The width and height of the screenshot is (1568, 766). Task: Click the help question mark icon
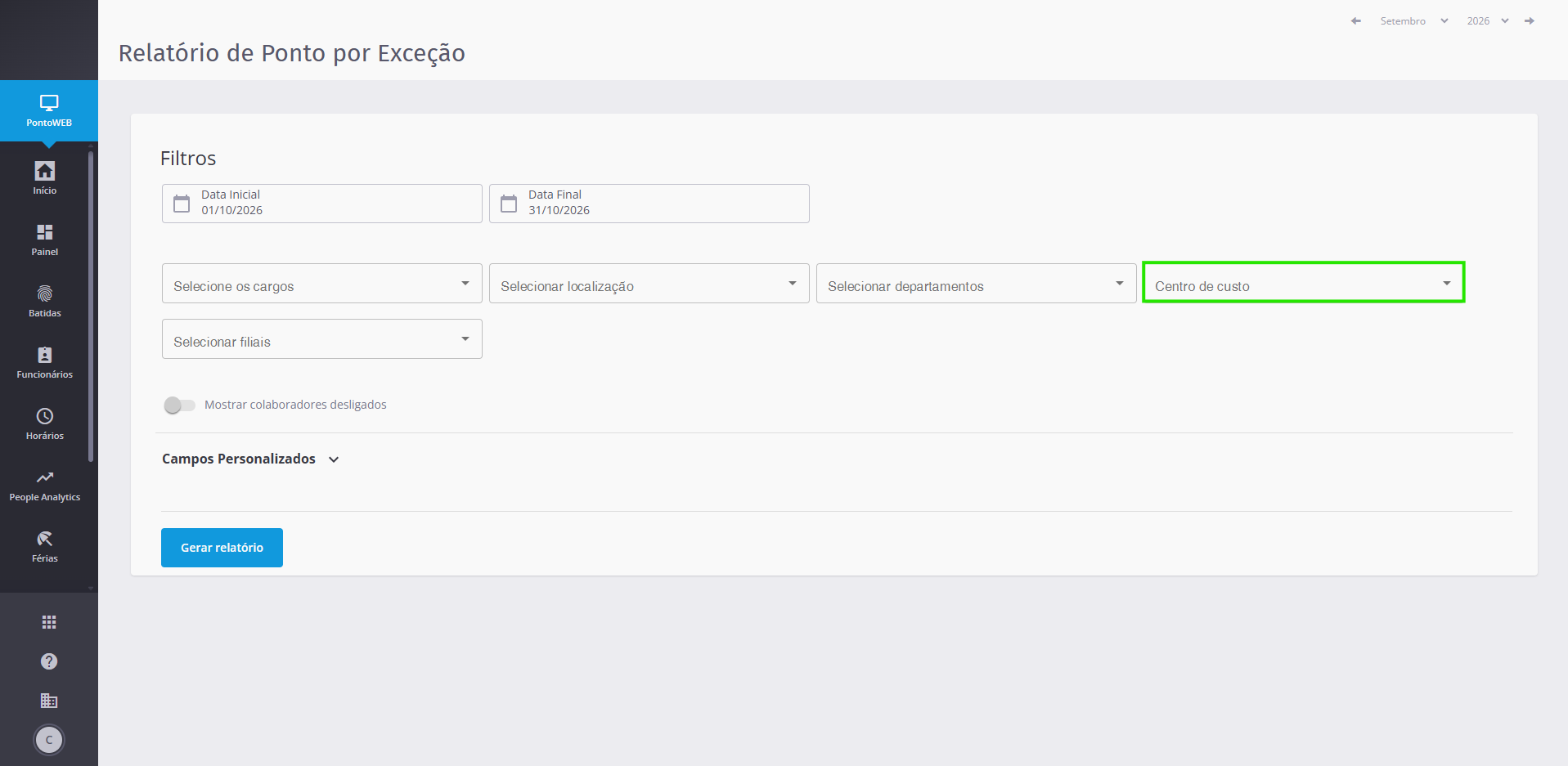tap(49, 661)
